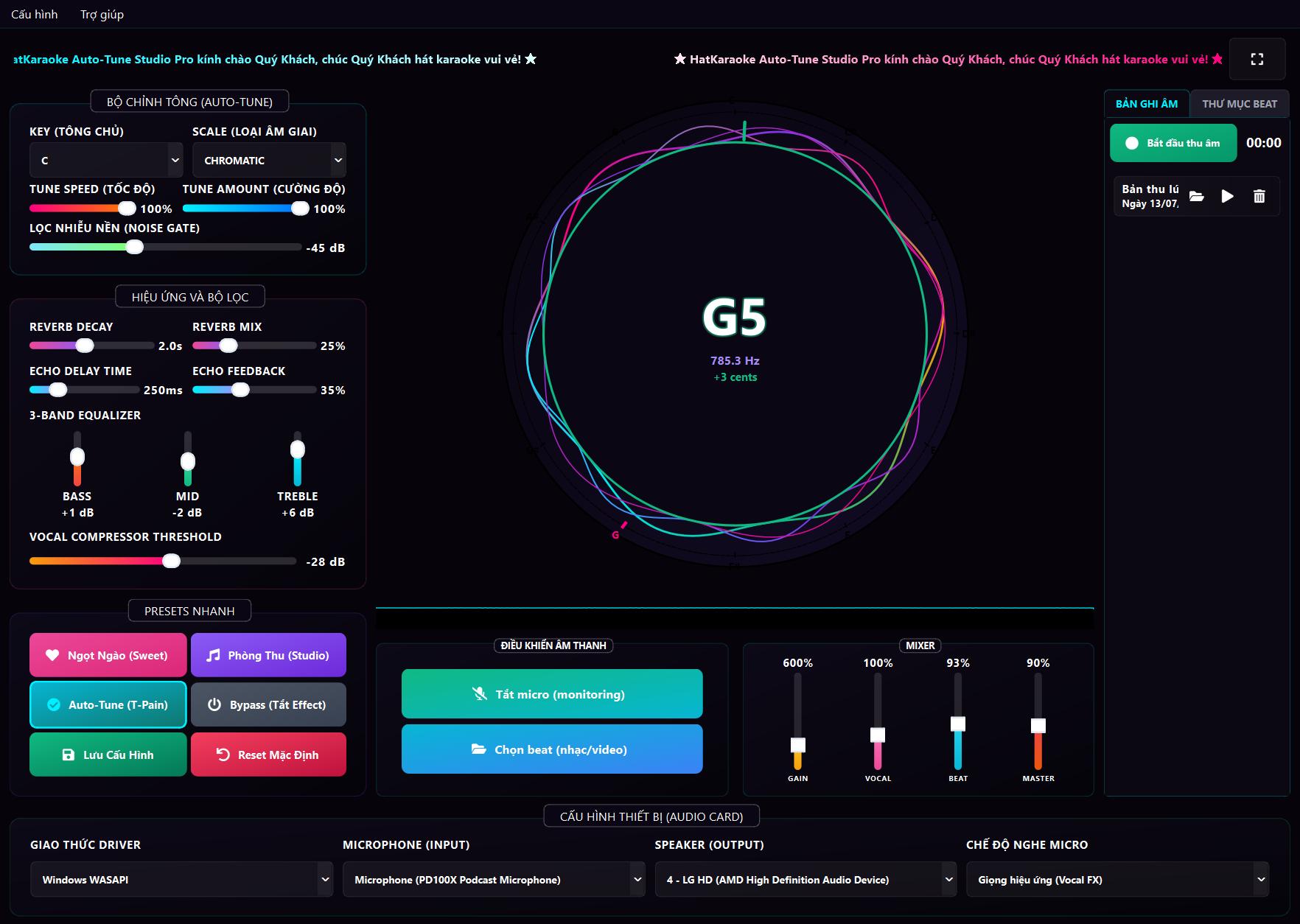
Task: Toggle fullscreen mode icon
Action: click(x=1257, y=59)
